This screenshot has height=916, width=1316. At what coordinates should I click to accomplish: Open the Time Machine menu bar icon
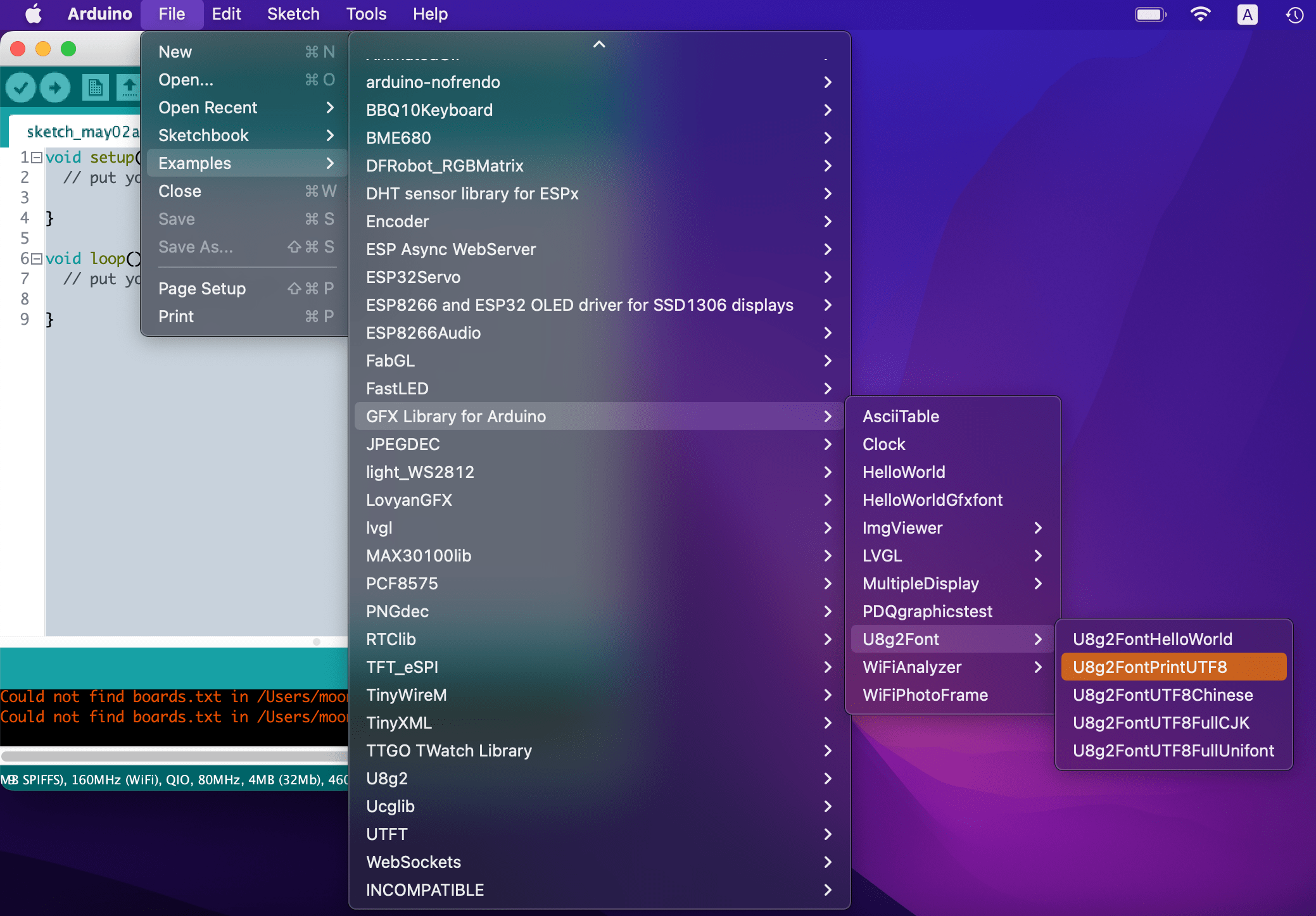pyautogui.click(x=1294, y=14)
